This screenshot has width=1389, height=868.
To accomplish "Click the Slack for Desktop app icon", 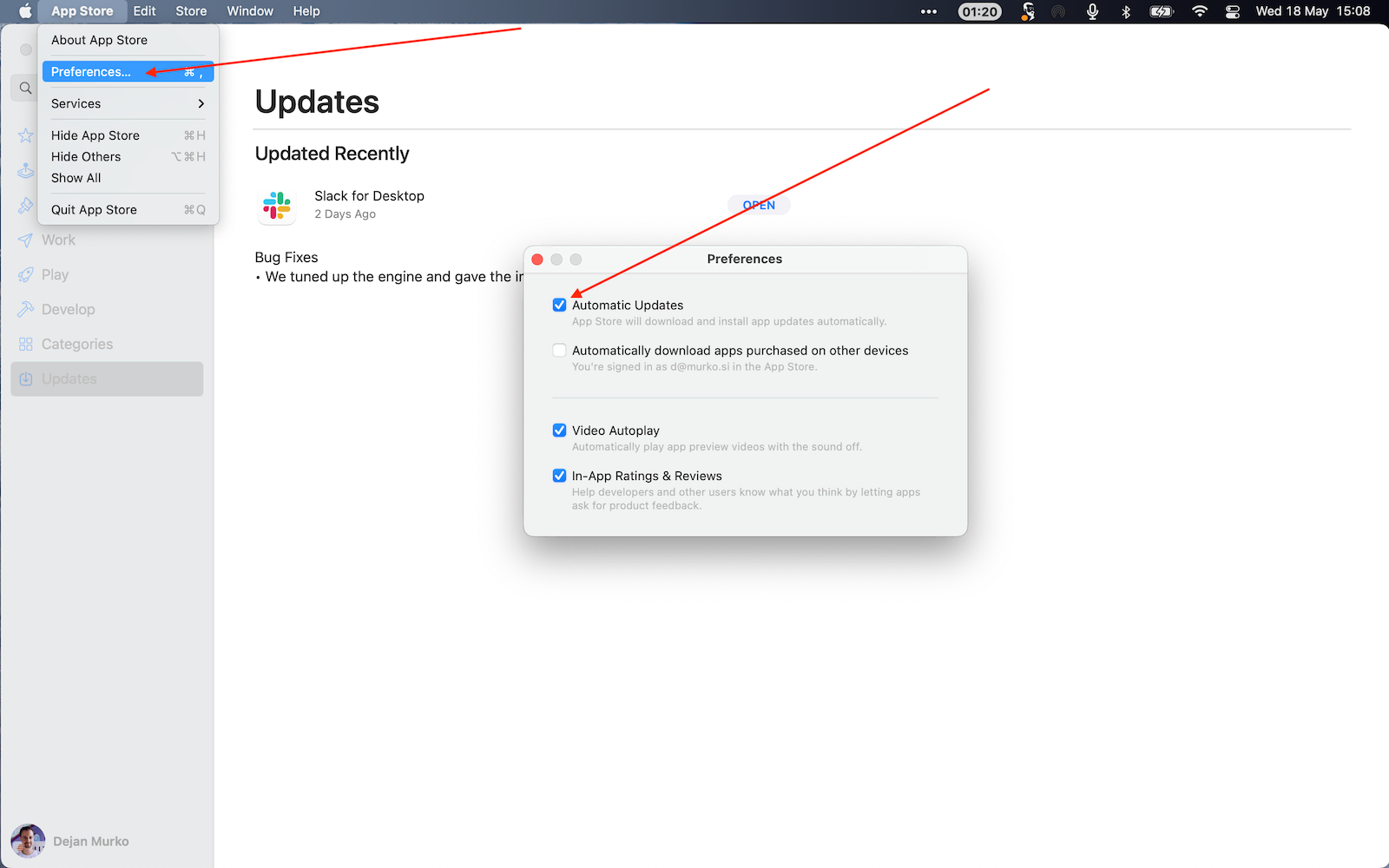I will [x=276, y=205].
